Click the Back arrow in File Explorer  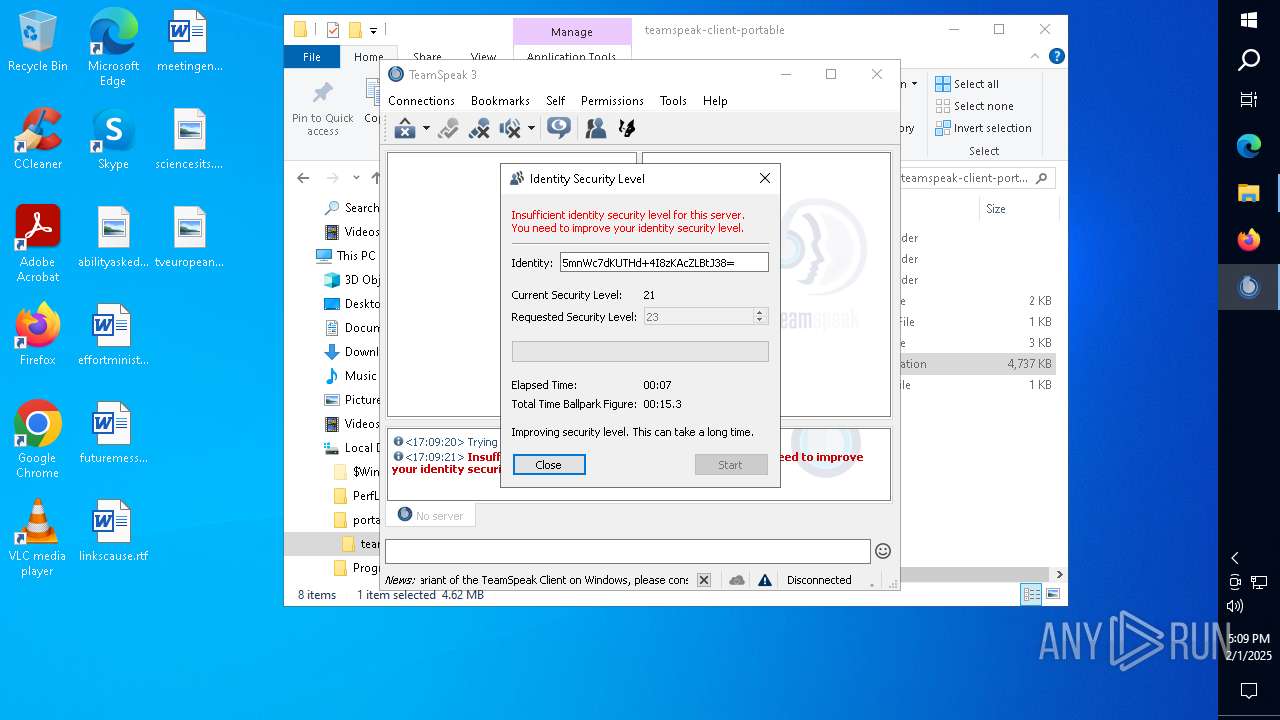(x=303, y=178)
